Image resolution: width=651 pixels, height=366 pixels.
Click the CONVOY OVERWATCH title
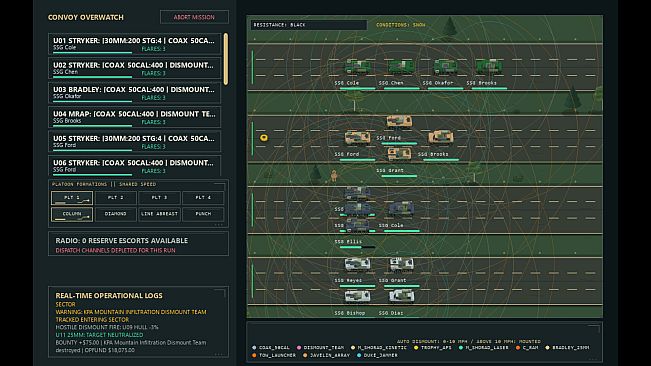86,17
